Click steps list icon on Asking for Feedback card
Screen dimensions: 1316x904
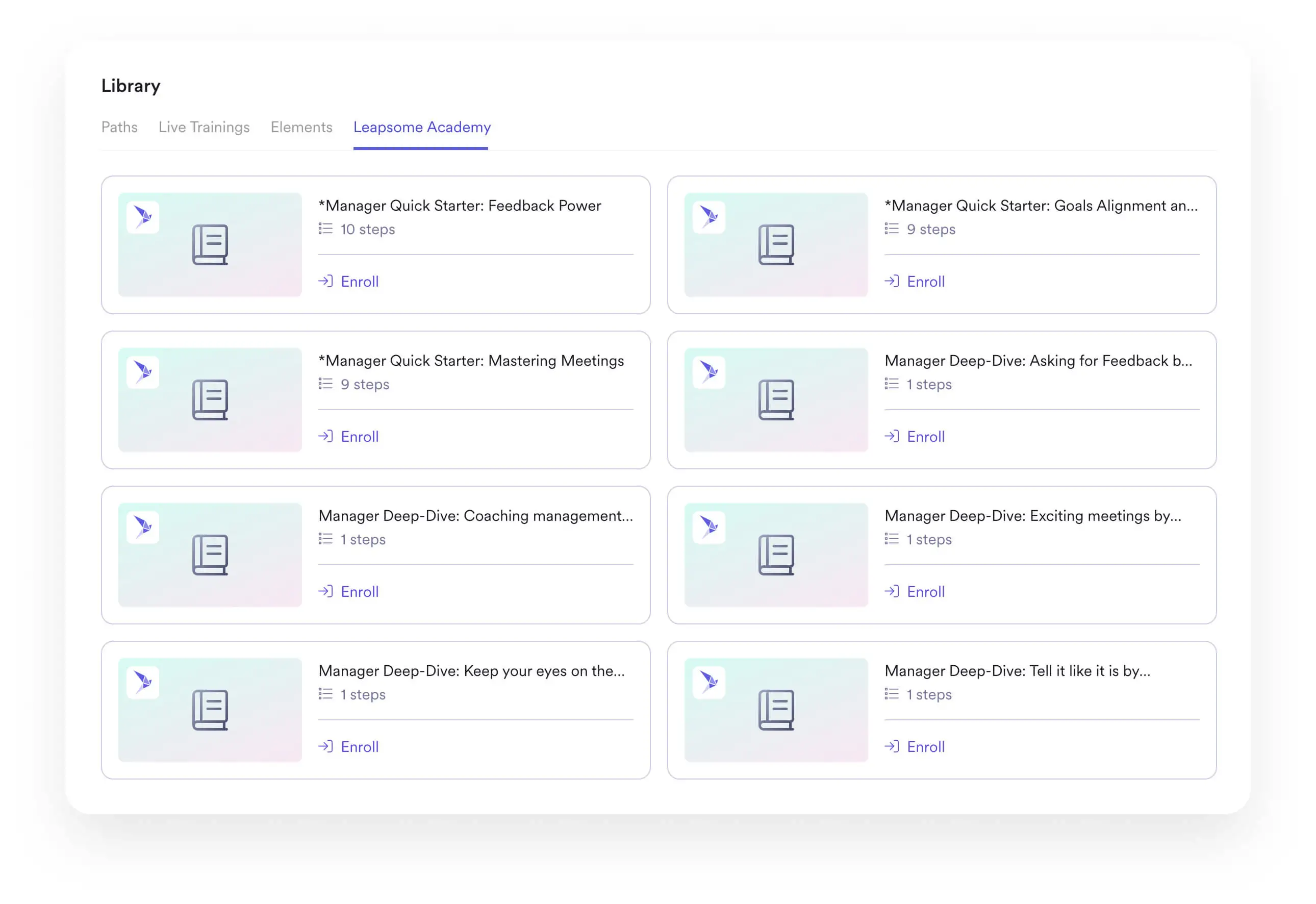click(892, 384)
